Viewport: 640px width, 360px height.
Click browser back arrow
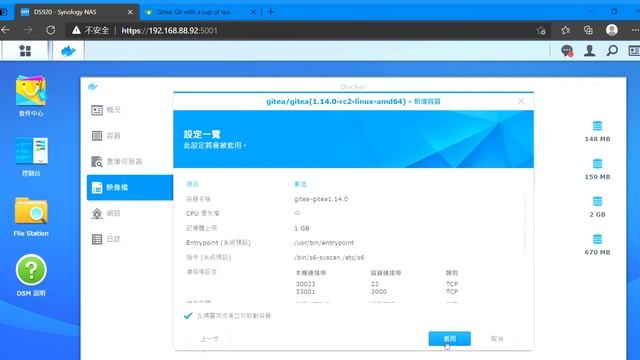(6, 30)
